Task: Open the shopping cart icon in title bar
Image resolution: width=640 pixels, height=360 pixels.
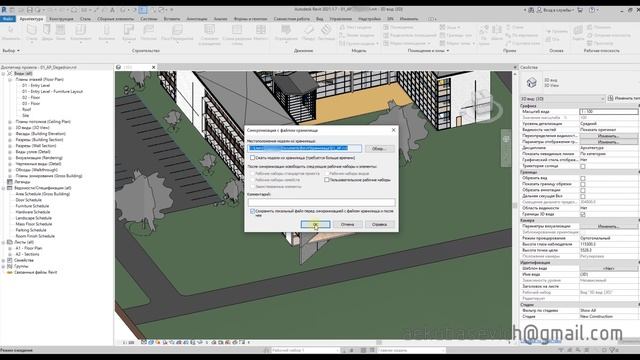Action: pos(580,10)
